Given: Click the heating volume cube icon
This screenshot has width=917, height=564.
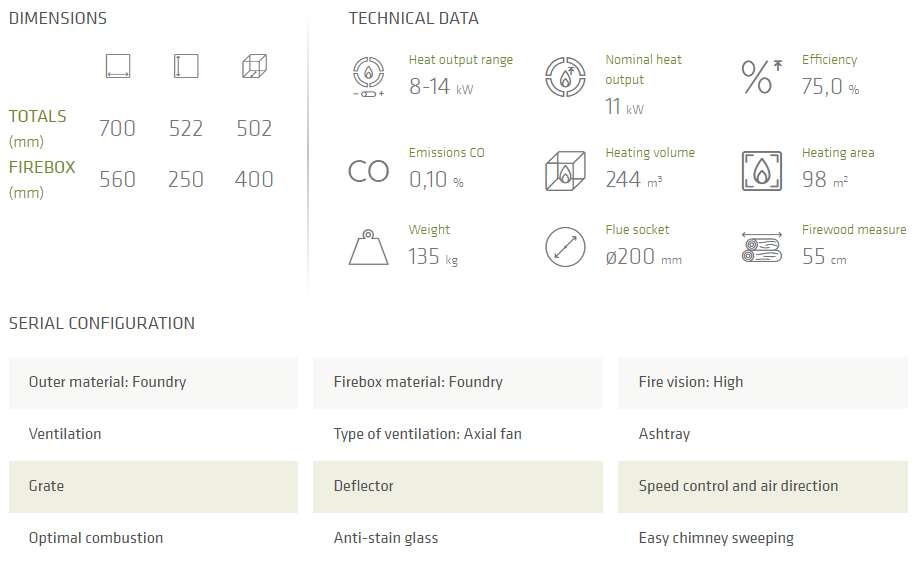Looking at the screenshot, I should tap(565, 171).
